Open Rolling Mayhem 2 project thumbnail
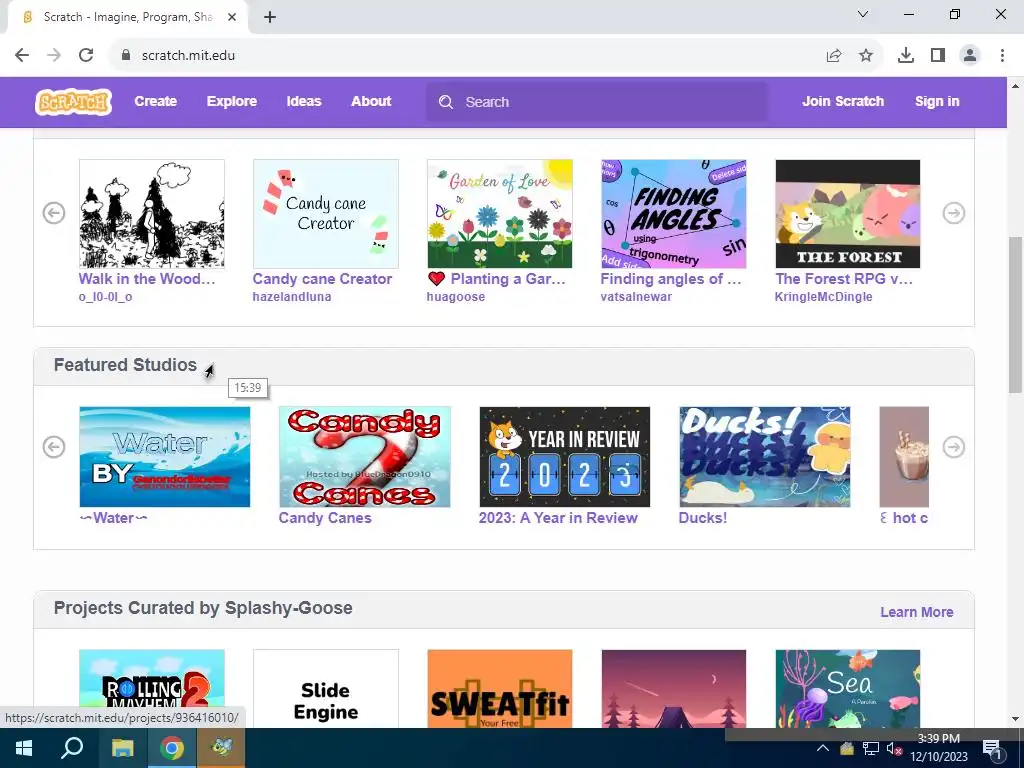This screenshot has height=768, width=1024. [x=152, y=688]
